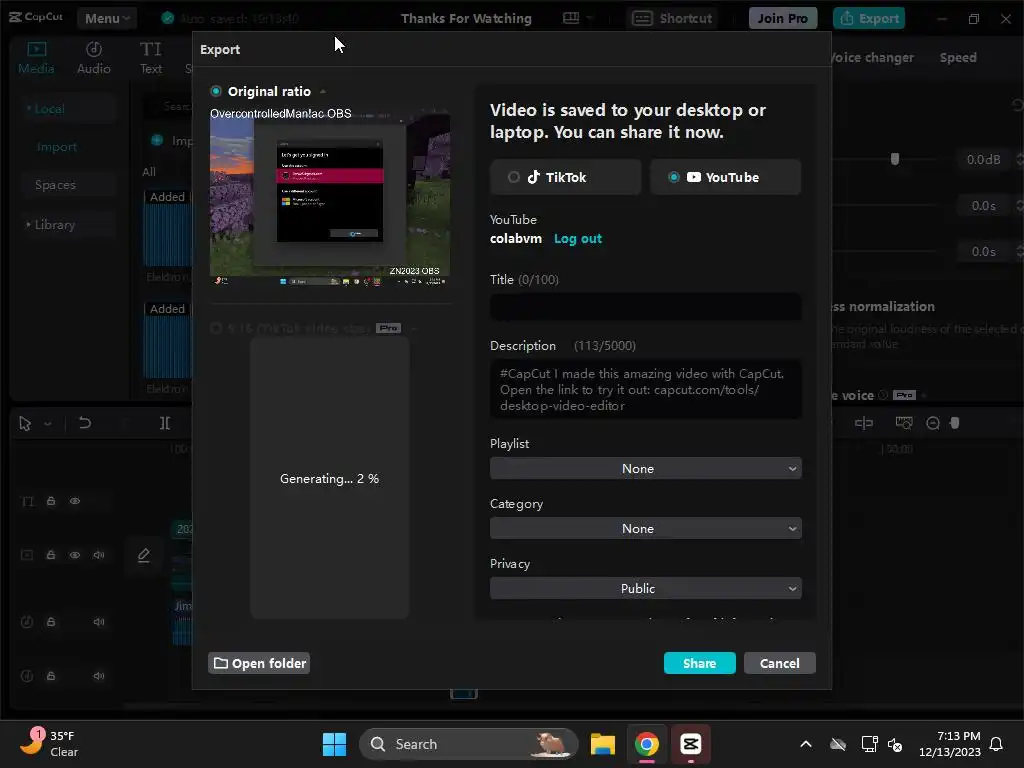Click the cloud sync tray icon
Image resolution: width=1024 pixels, height=768 pixels.
tap(838, 744)
